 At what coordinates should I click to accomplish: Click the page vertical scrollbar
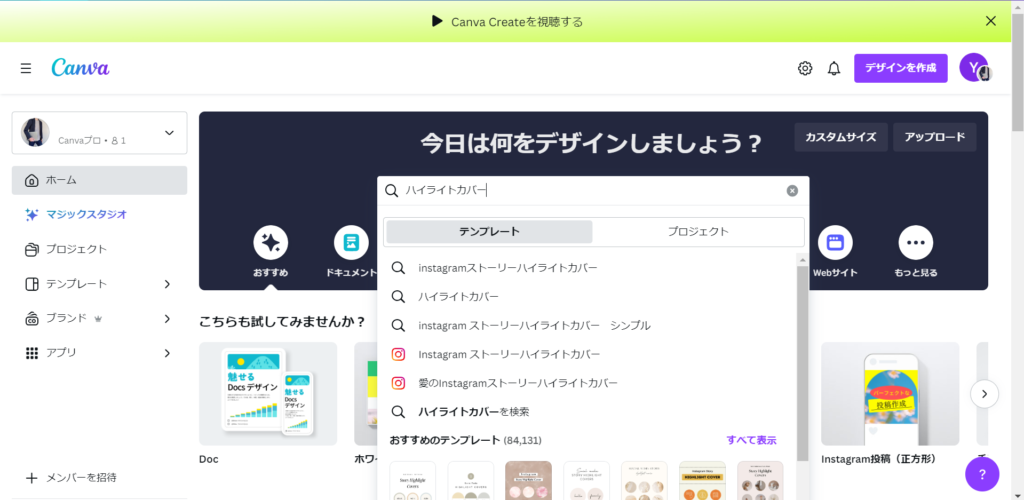(1017, 72)
